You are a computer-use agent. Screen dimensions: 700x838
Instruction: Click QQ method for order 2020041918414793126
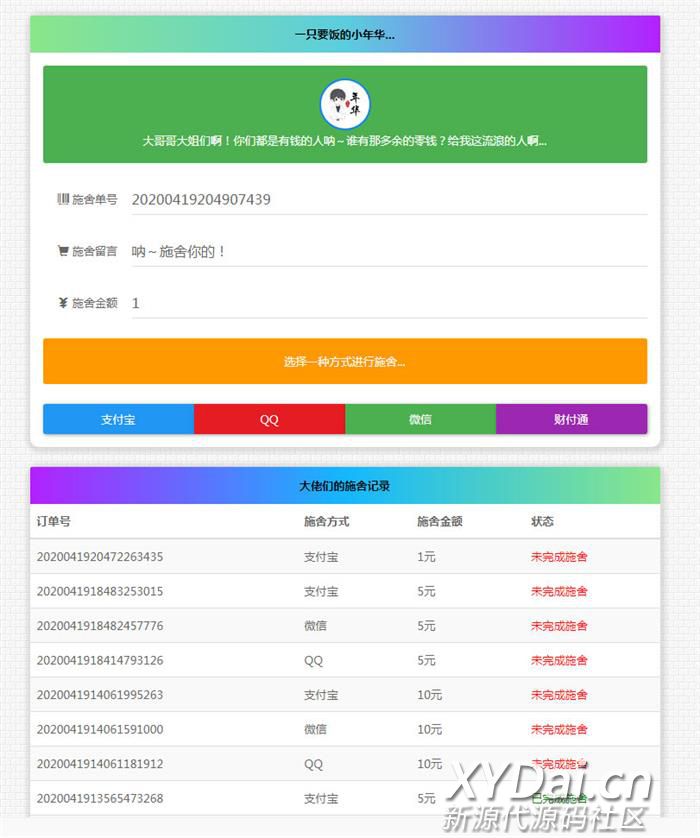tap(313, 661)
